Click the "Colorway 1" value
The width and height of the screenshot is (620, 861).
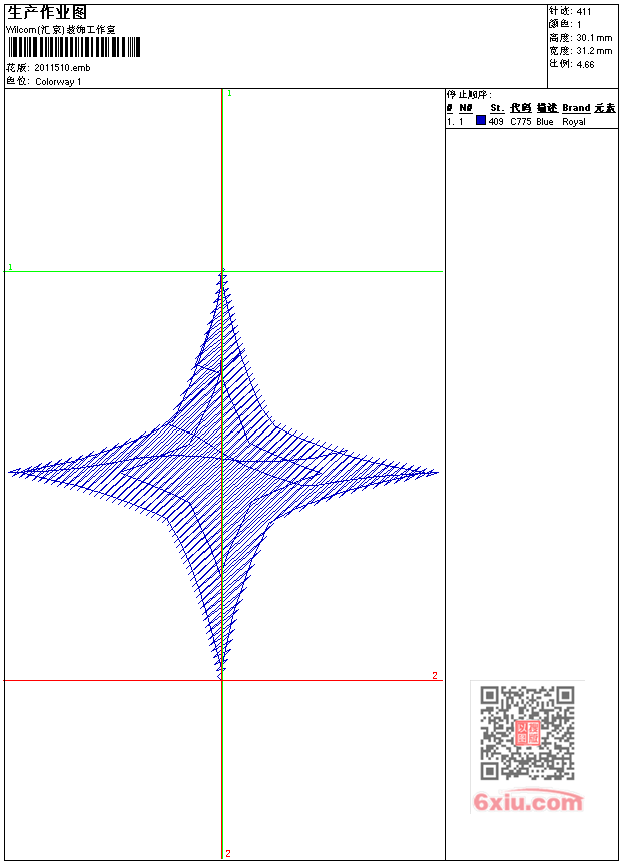click(x=58, y=82)
